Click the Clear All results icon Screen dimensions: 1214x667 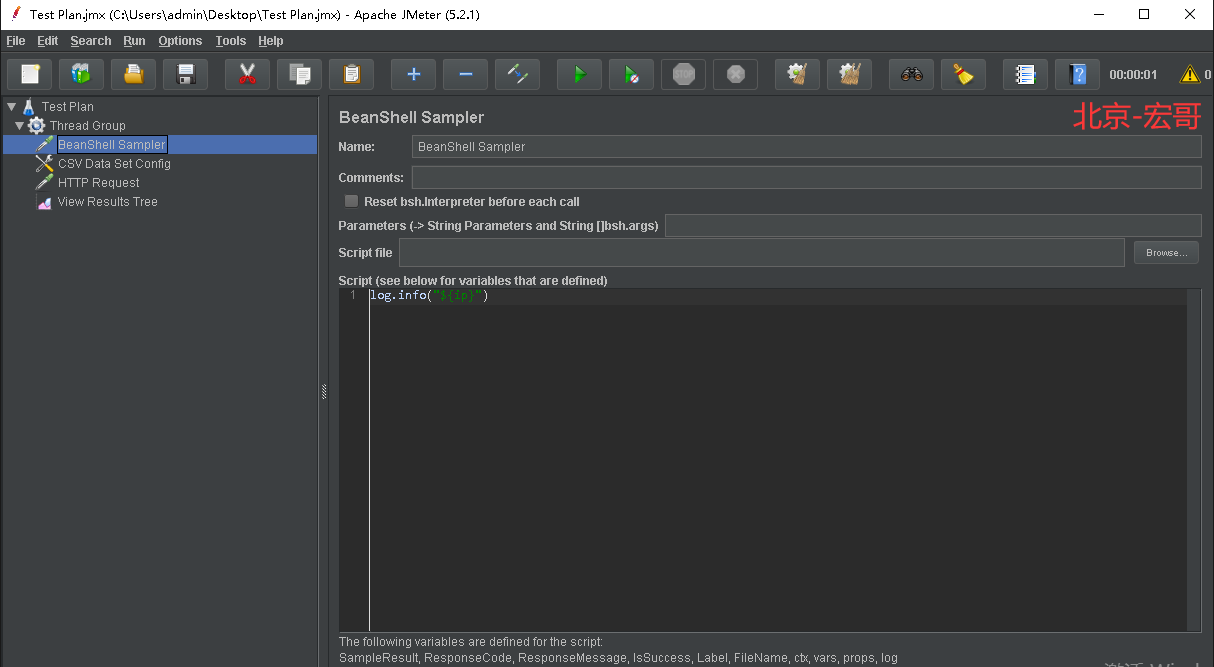pyautogui.click(x=849, y=74)
